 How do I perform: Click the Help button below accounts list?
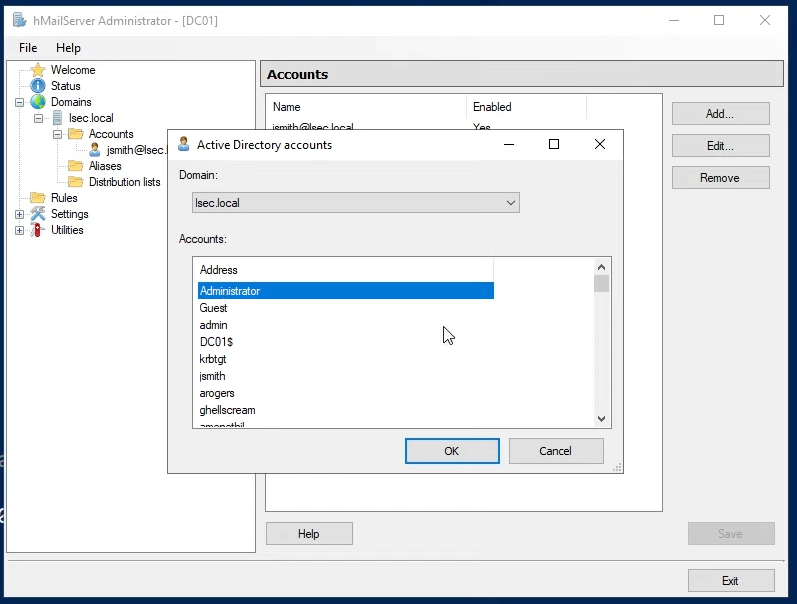309,534
